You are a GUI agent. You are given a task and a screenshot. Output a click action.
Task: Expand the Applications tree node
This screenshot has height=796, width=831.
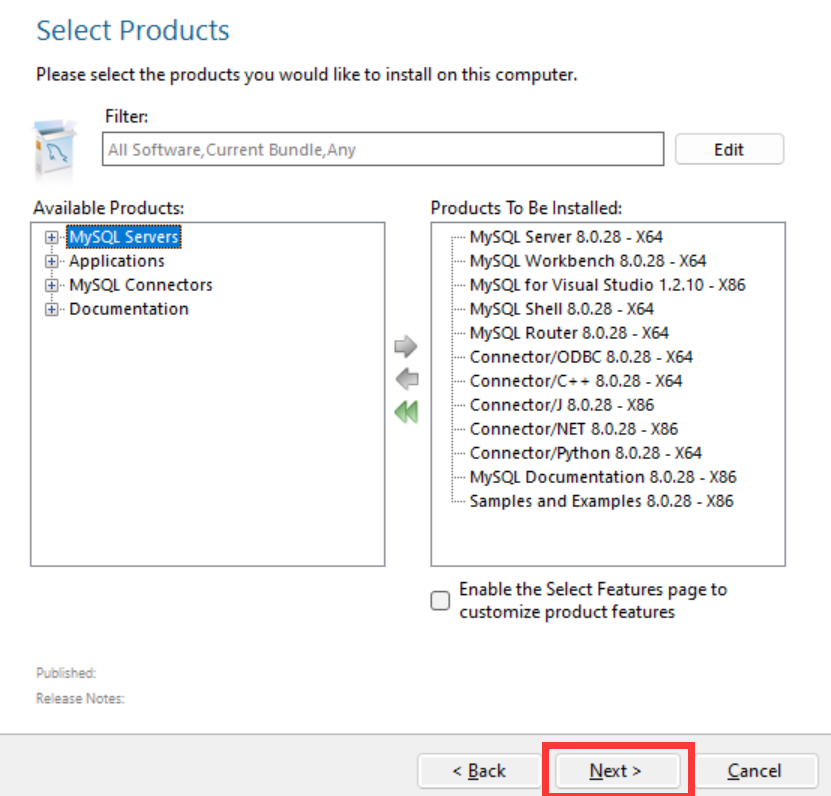tap(51, 261)
